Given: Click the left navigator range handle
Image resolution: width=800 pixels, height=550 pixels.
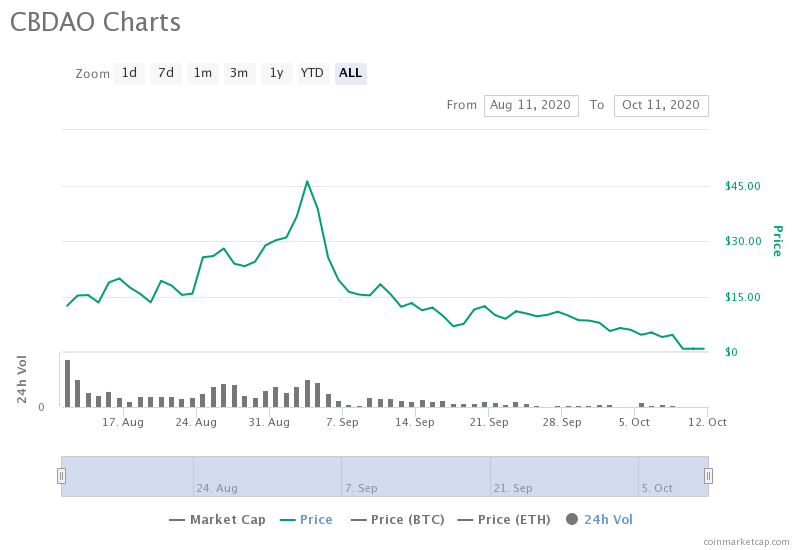Looking at the screenshot, I should tap(61, 476).
